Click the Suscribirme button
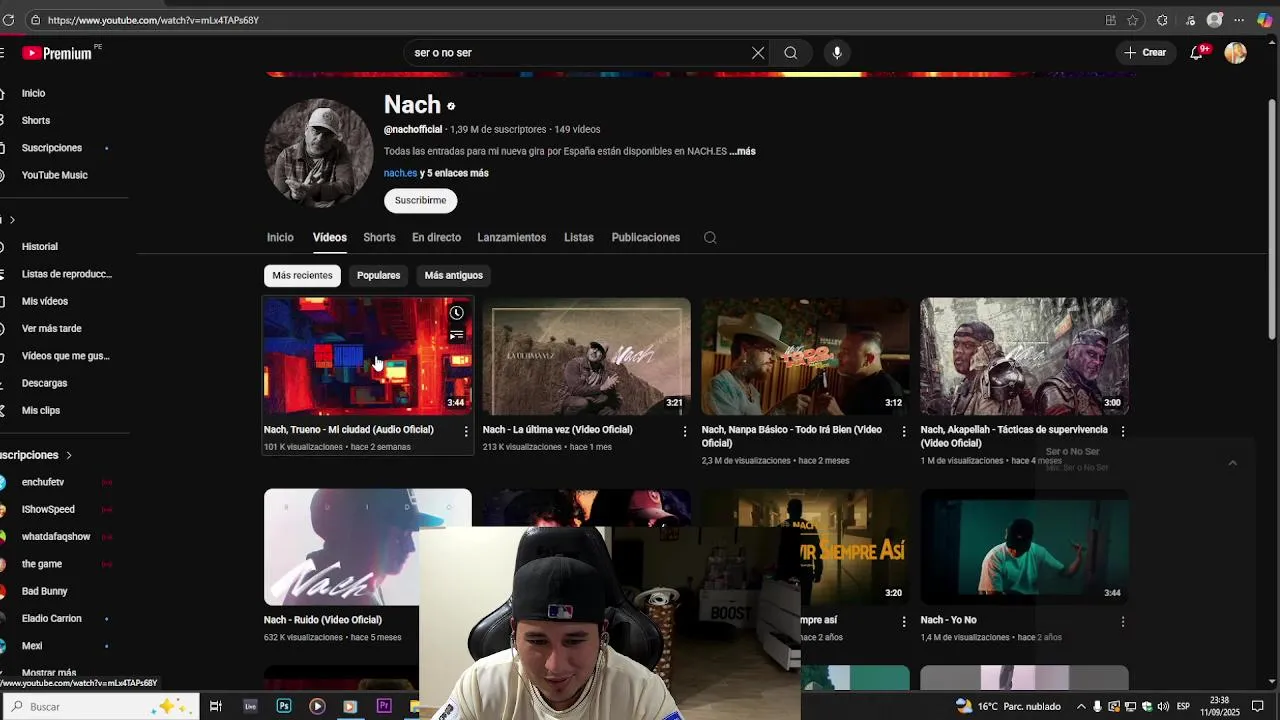 tap(420, 200)
